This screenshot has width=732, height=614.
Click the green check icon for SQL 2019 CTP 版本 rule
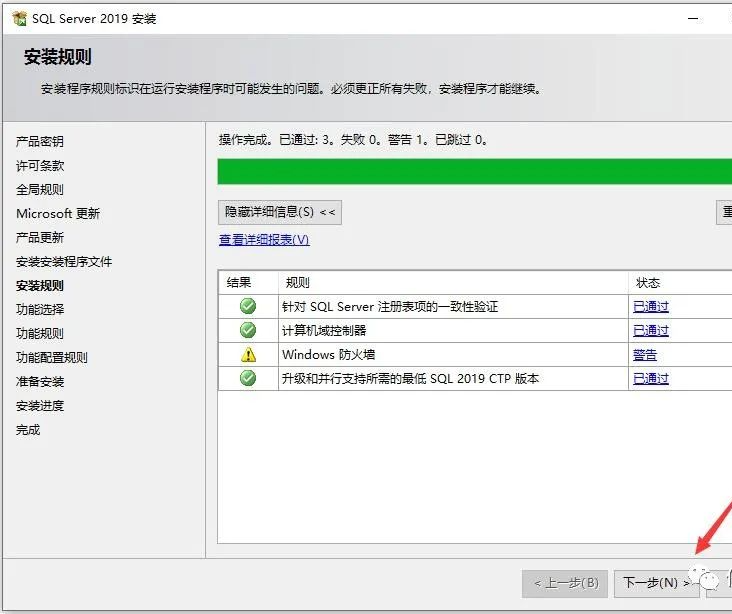(x=248, y=378)
